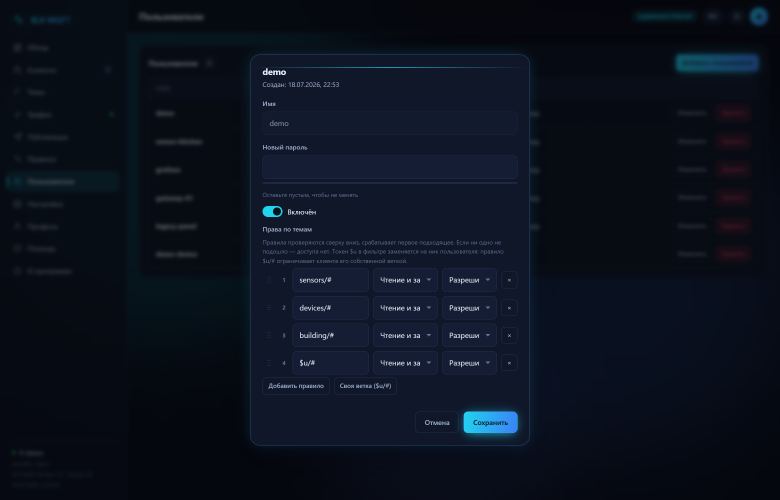The image size is (780, 500).
Task: Open Разреши dropdown for devices/# rule
Action: click(x=469, y=308)
